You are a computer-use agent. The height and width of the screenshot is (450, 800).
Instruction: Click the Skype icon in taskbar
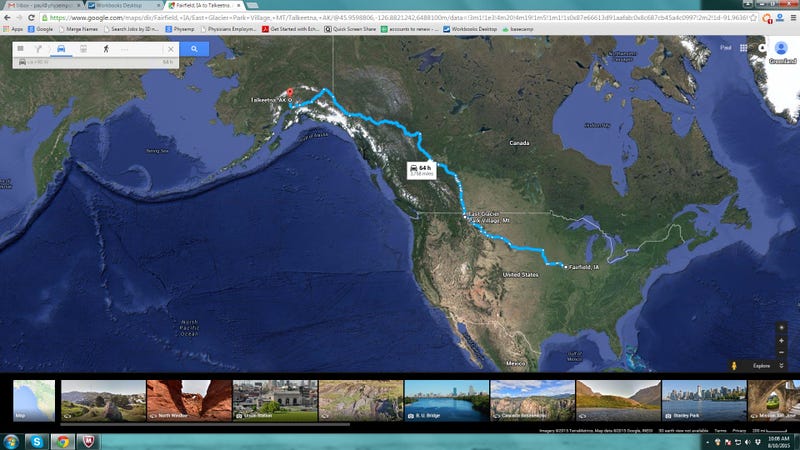36,441
